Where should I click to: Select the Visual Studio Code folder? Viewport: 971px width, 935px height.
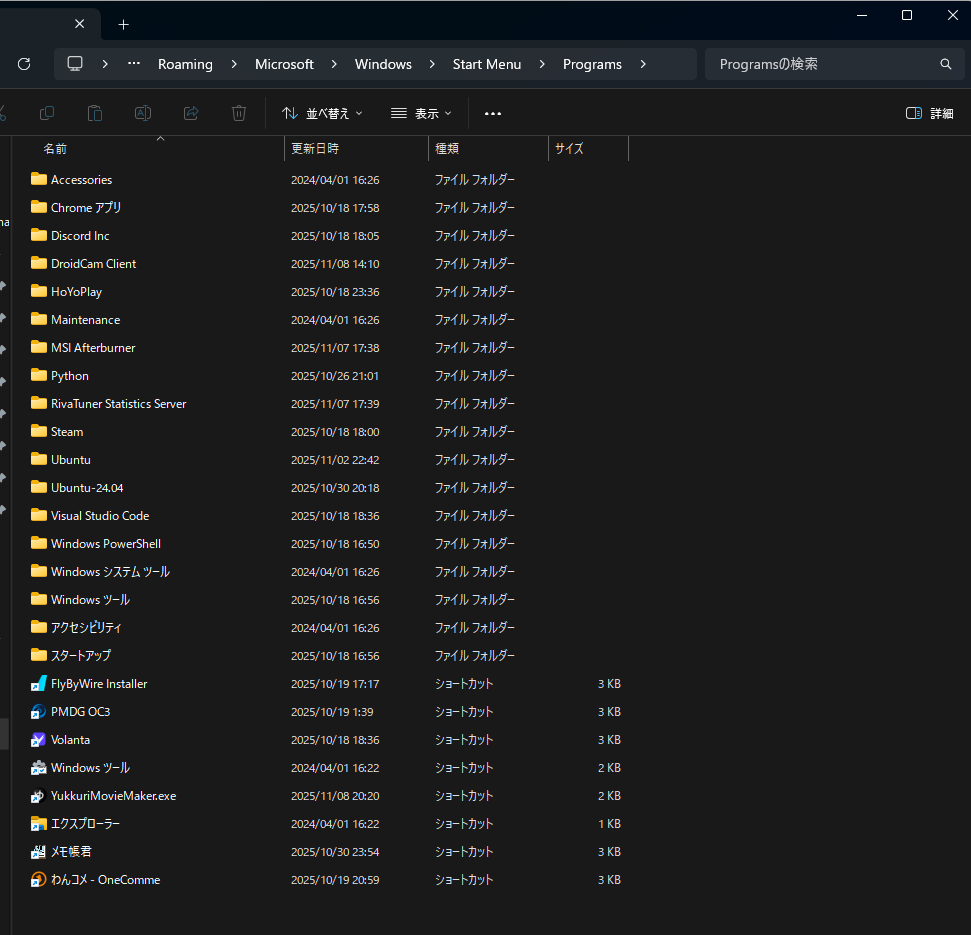99,516
